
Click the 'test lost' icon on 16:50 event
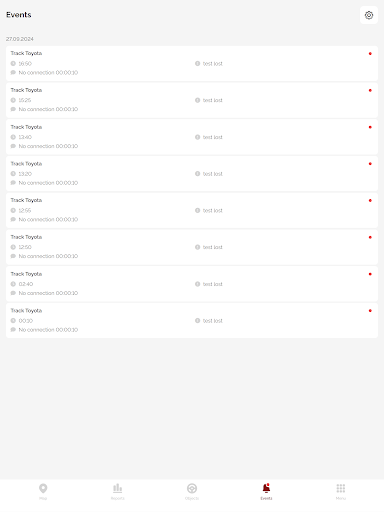[197, 63]
